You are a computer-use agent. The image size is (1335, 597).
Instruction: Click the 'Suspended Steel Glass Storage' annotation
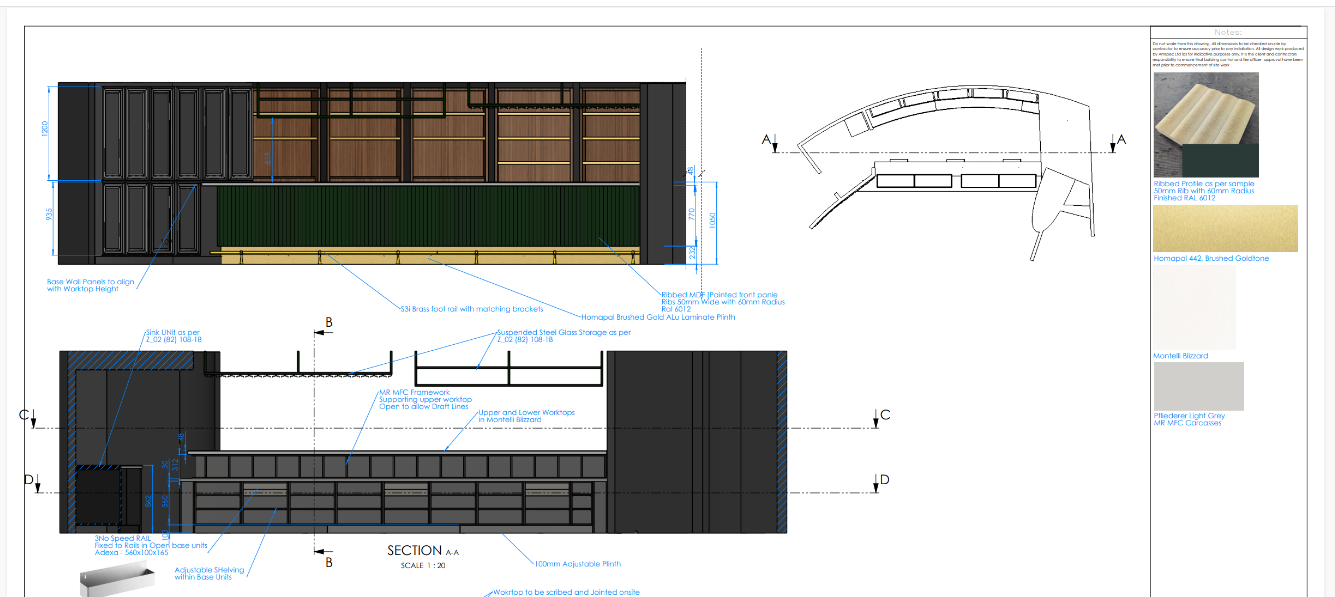(x=563, y=333)
